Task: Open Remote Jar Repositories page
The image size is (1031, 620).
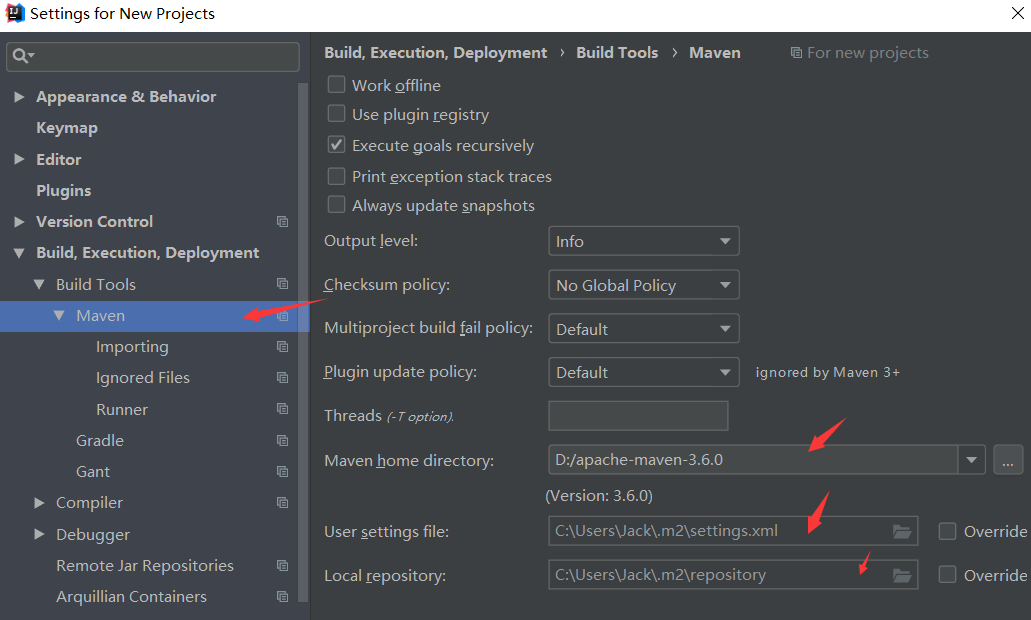Action: coord(145,565)
